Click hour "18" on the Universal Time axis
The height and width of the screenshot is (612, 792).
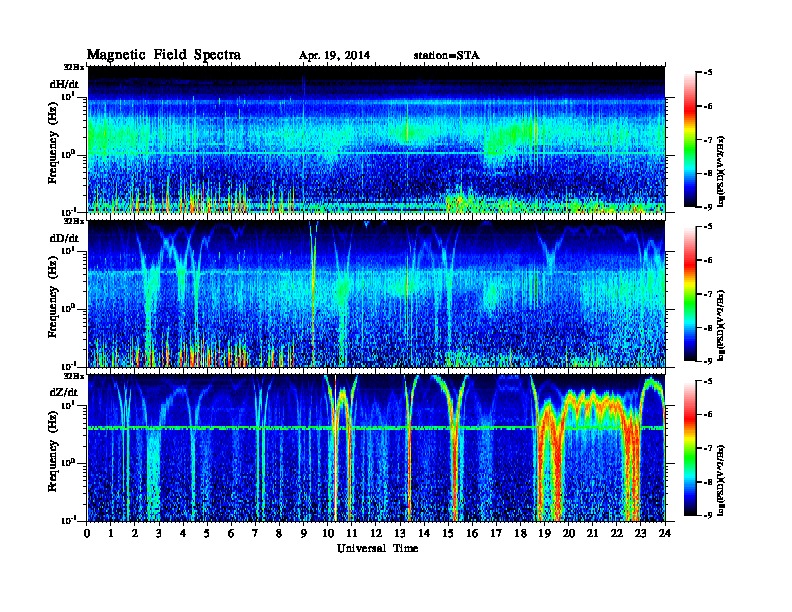tap(520, 533)
